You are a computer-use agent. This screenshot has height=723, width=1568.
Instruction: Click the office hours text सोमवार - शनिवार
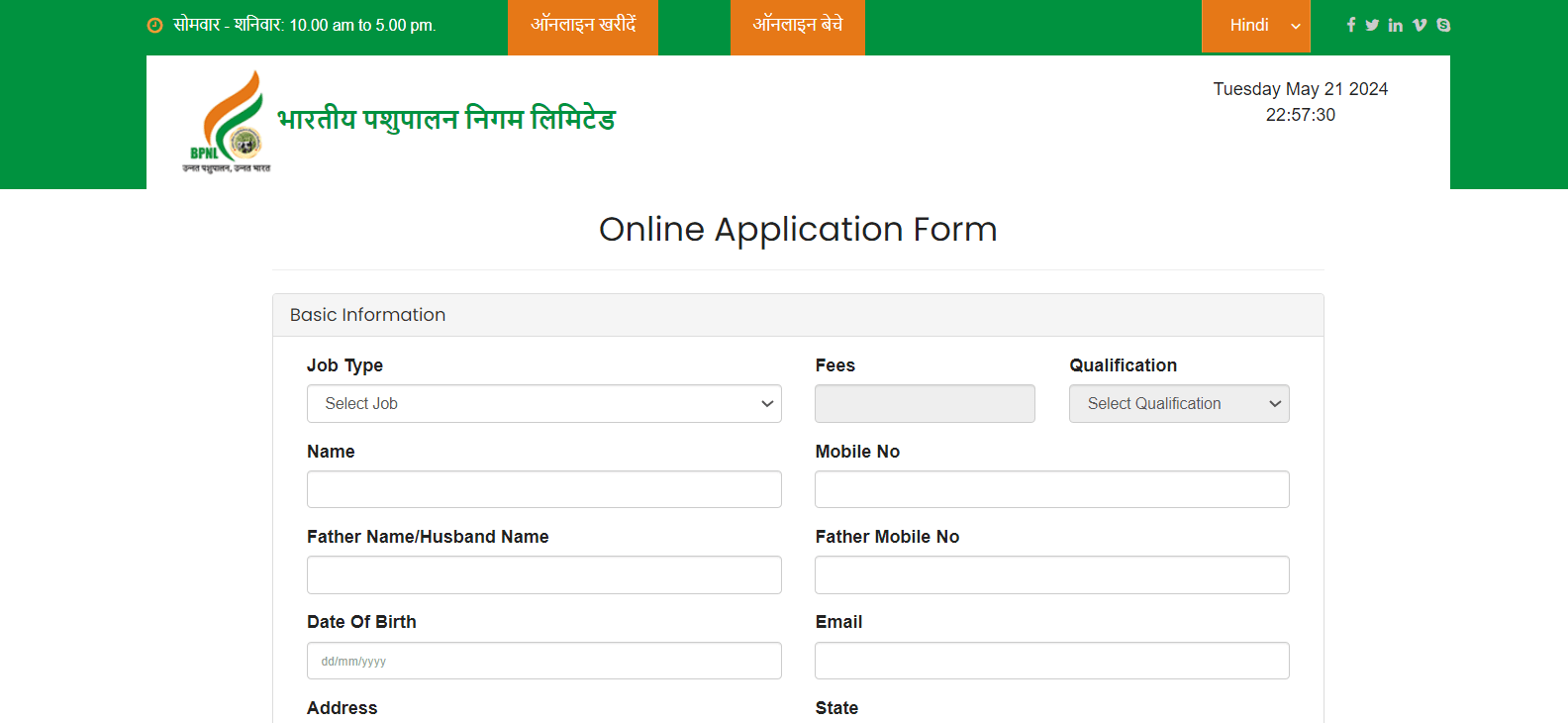click(305, 25)
